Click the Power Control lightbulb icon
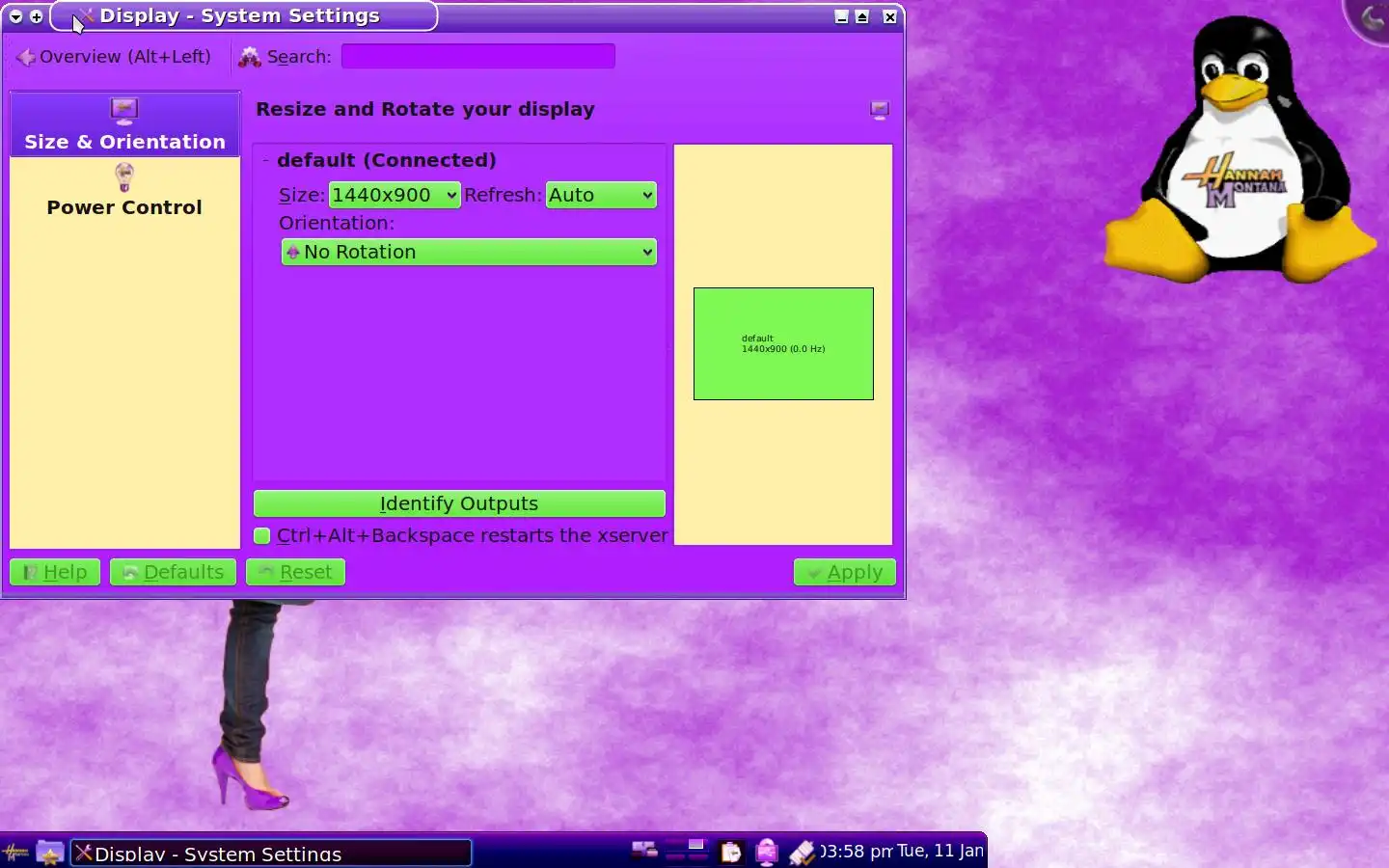 (x=124, y=177)
